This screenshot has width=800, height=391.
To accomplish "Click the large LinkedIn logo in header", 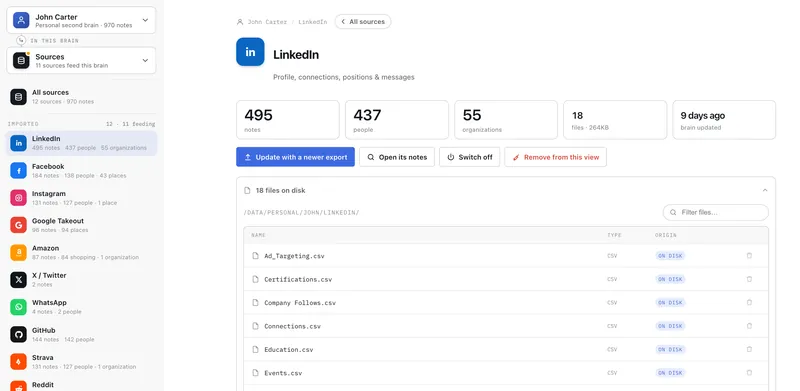I will pyautogui.click(x=250, y=52).
